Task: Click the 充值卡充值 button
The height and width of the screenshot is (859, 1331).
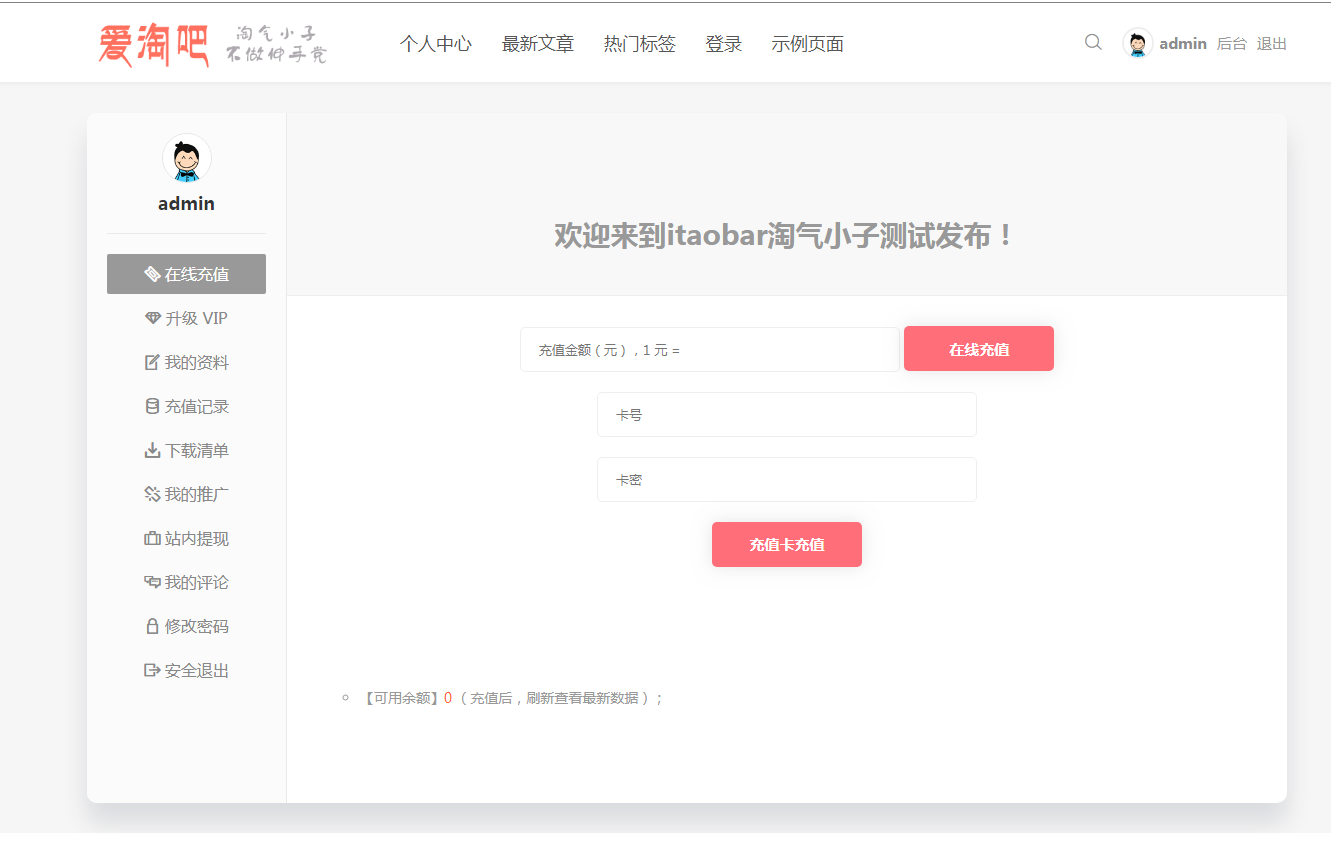Action: [x=787, y=544]
